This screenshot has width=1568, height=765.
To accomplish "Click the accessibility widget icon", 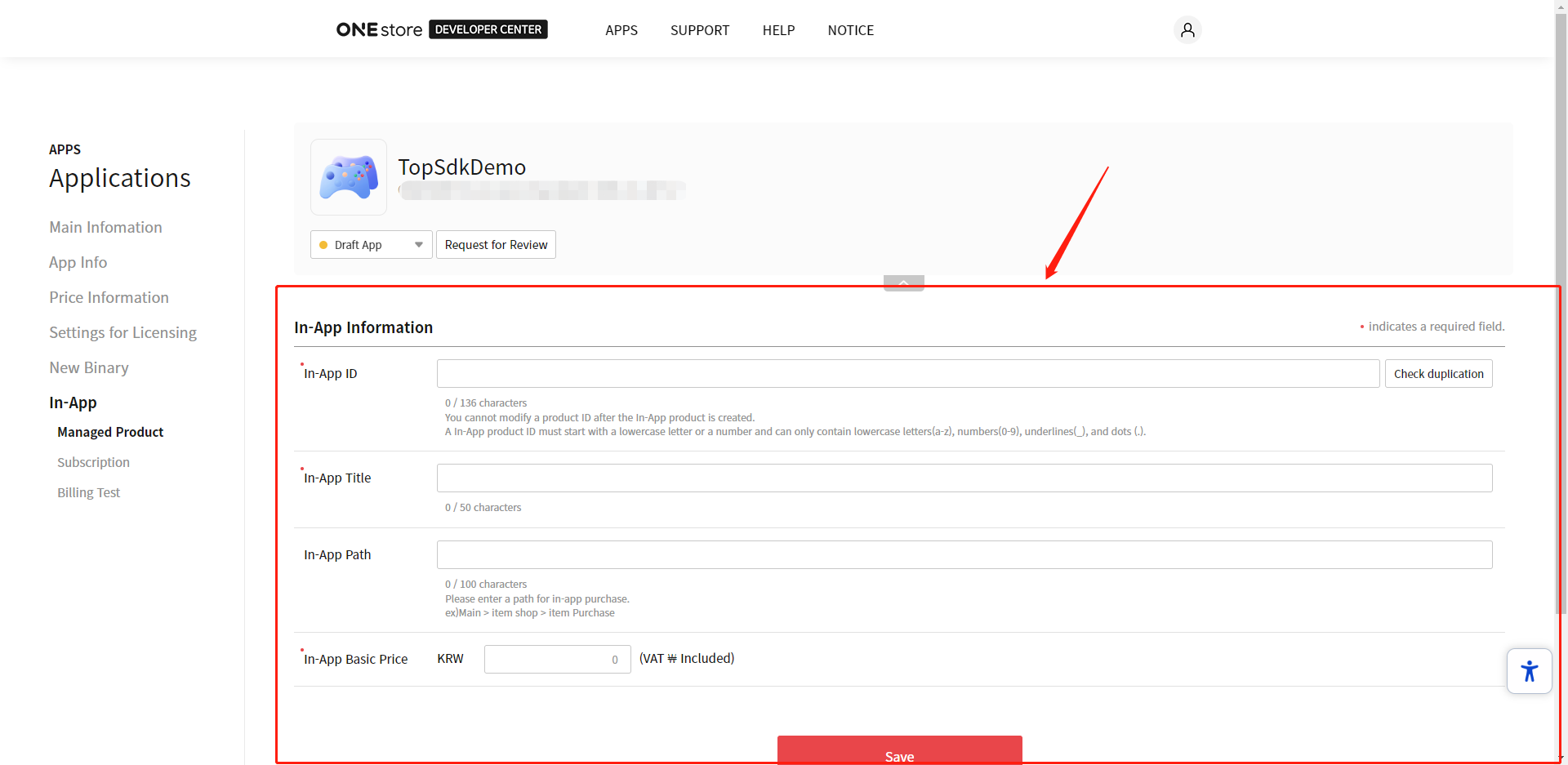I will (1529, 671).
